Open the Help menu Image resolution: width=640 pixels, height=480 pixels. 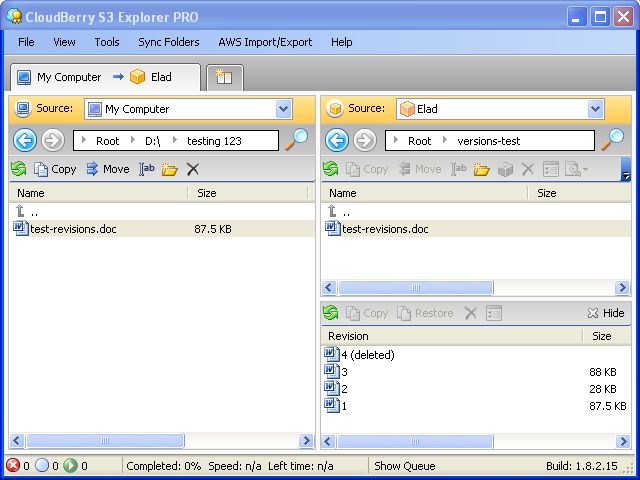pos(342,42)
